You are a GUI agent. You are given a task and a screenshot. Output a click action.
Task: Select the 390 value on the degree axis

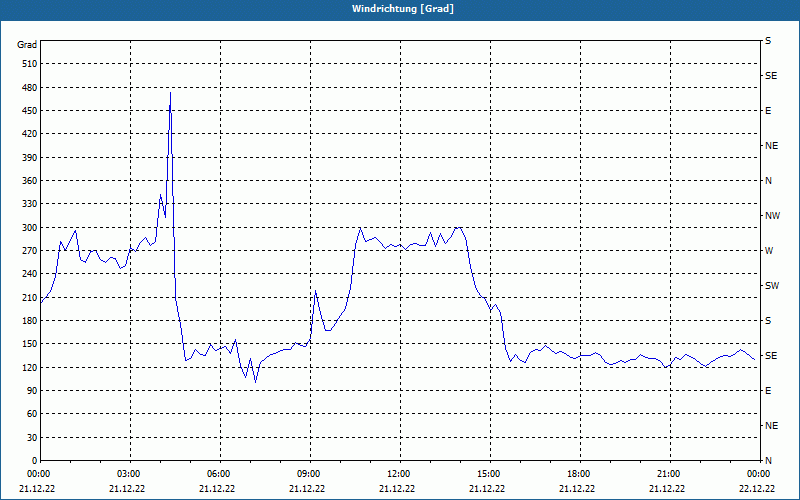[30, 157]
